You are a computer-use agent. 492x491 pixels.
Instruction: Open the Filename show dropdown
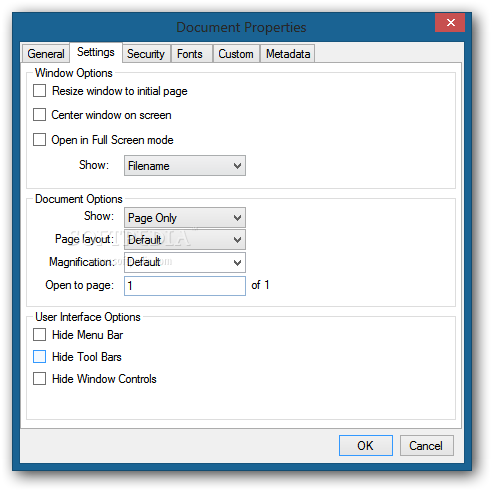pyautogui.click(x=185, y=165)
